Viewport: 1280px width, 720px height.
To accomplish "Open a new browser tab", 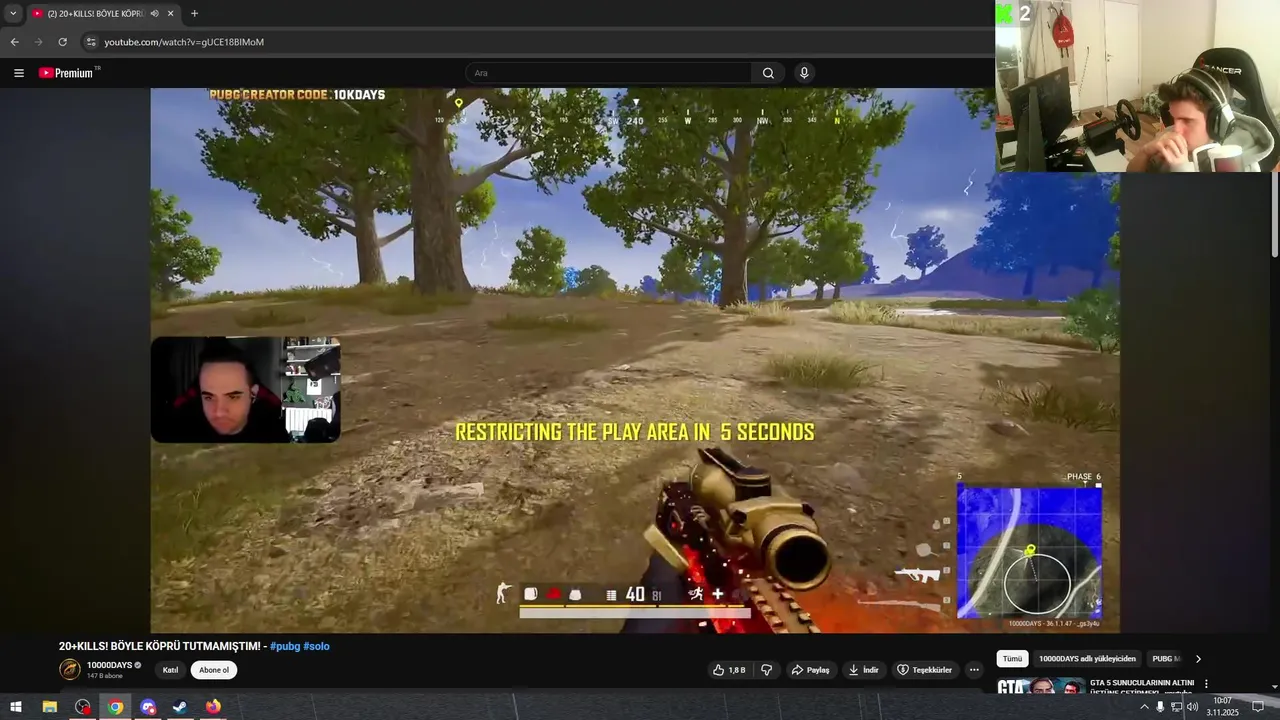I will click(194, 13).
